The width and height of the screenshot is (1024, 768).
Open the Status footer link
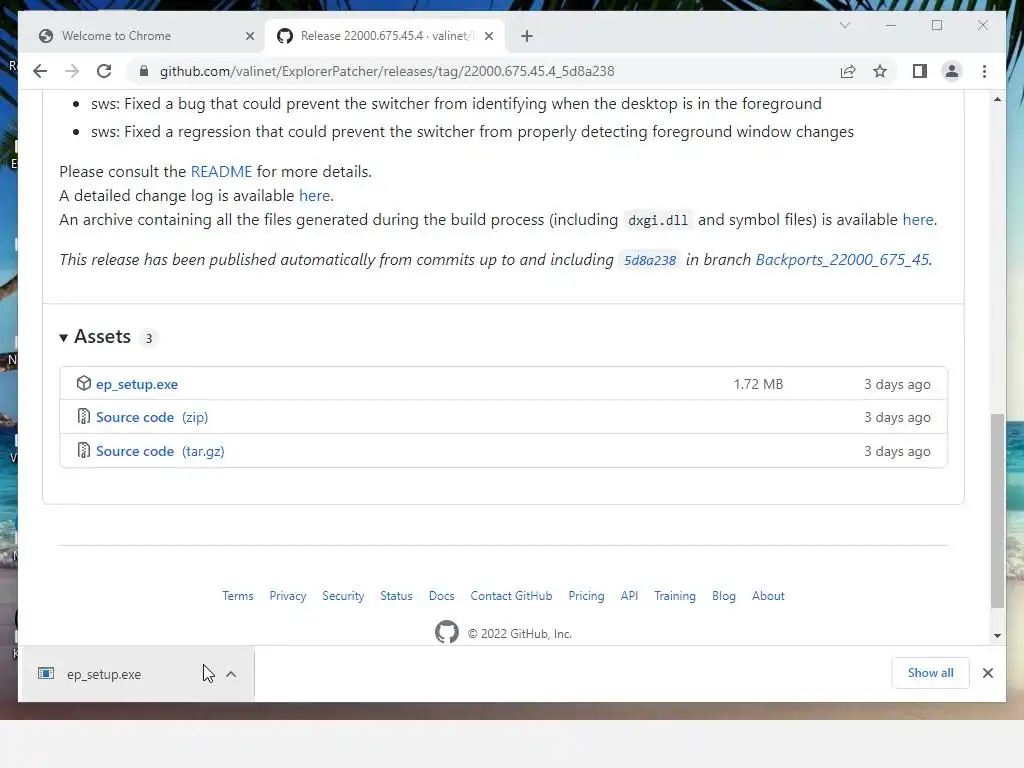(x=396, y=596)
